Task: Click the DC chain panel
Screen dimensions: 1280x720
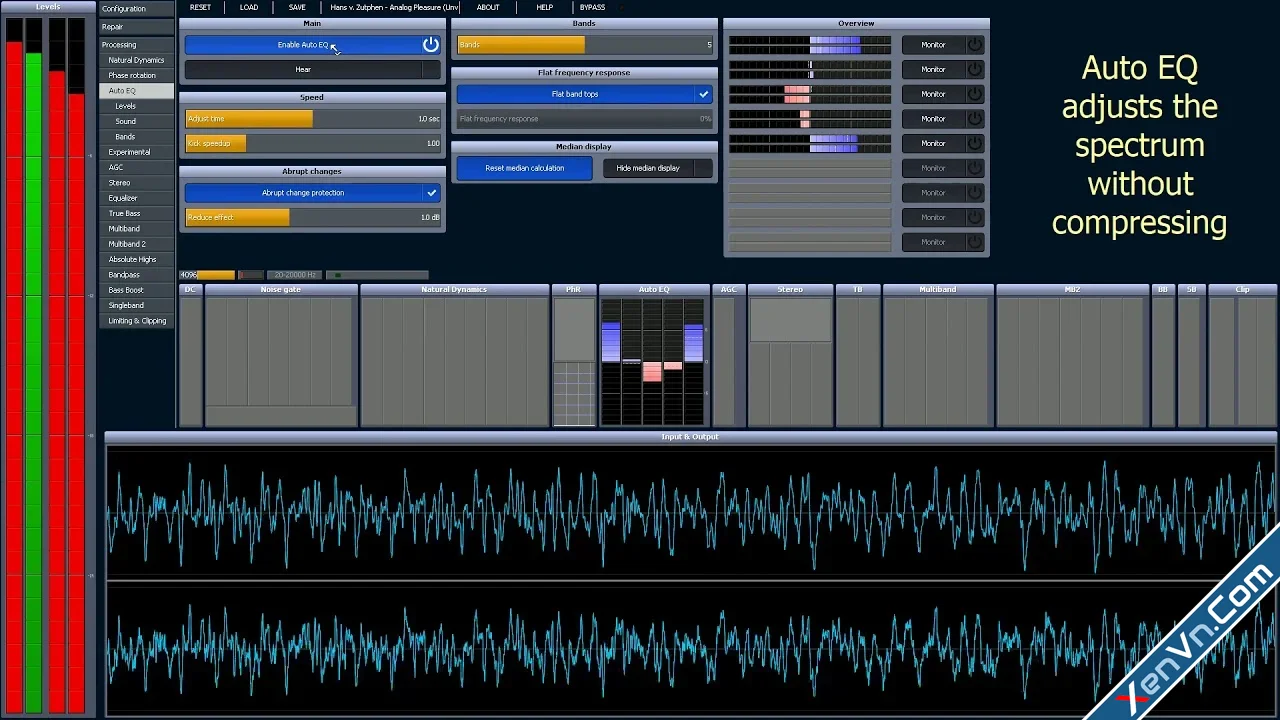Action: 190,356
